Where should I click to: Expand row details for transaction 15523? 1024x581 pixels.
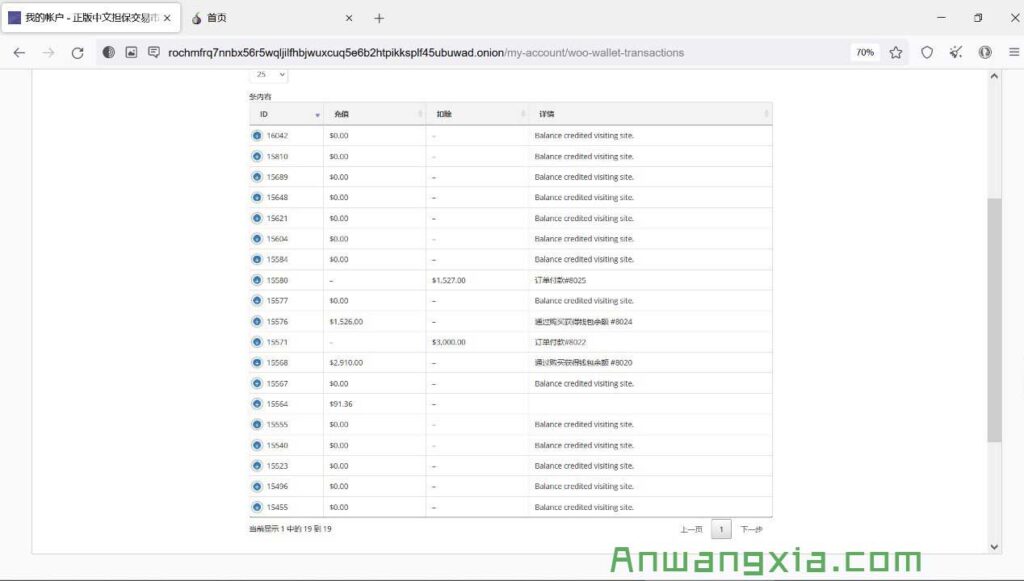[257, 465]
